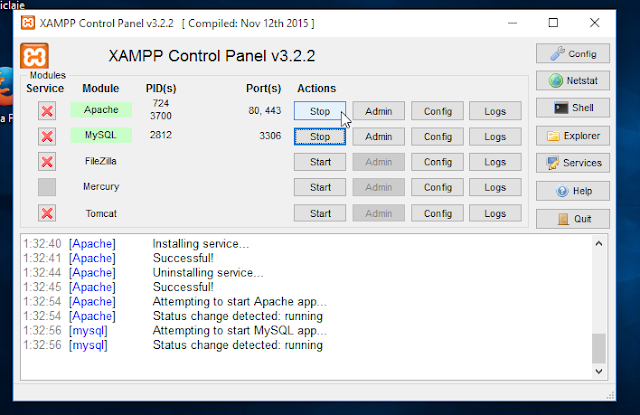The width and height of the screenshot is (640, 415).
Task: Open Apache Logs list
Action: [x=495, y=111]
